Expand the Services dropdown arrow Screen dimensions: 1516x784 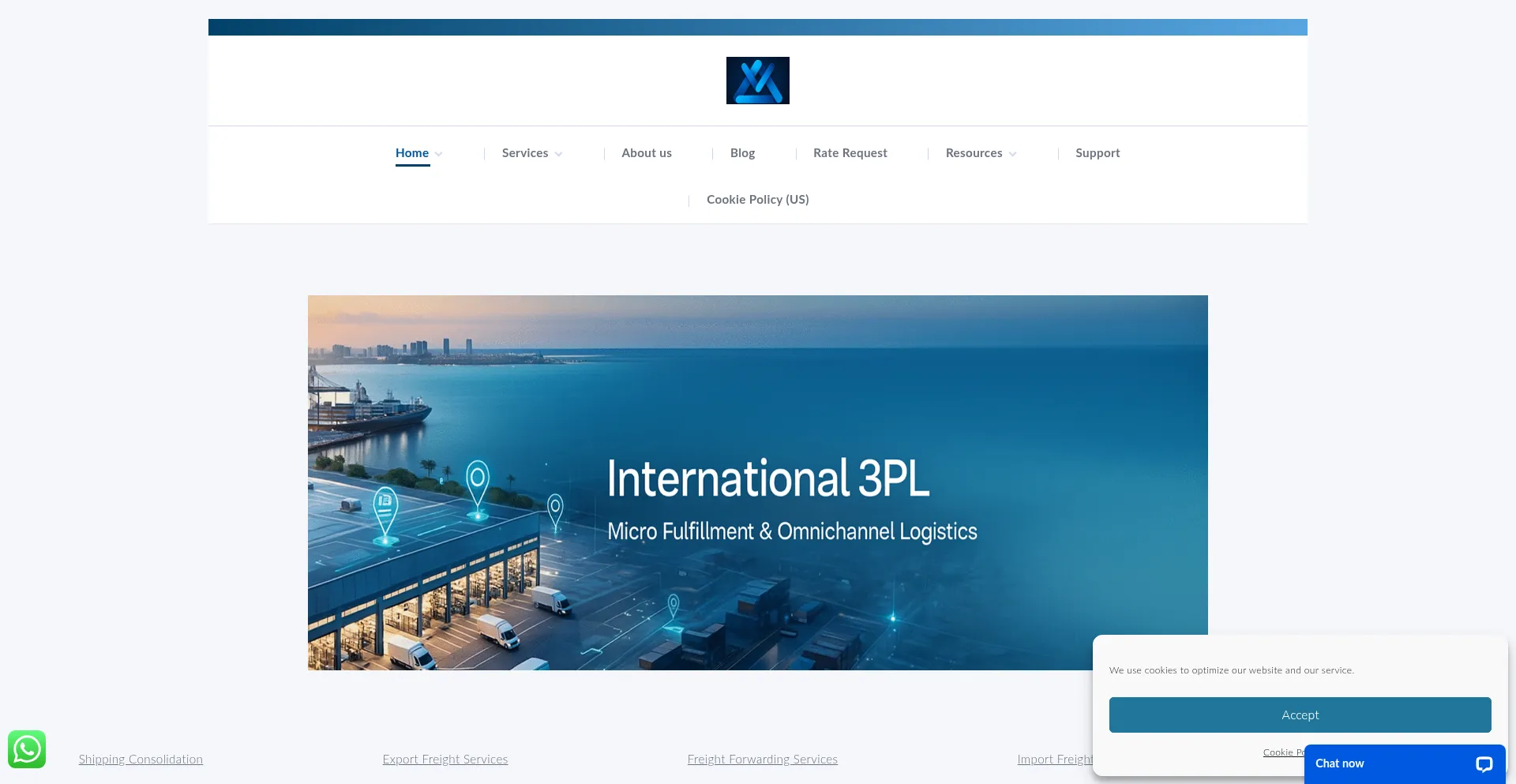558,154
